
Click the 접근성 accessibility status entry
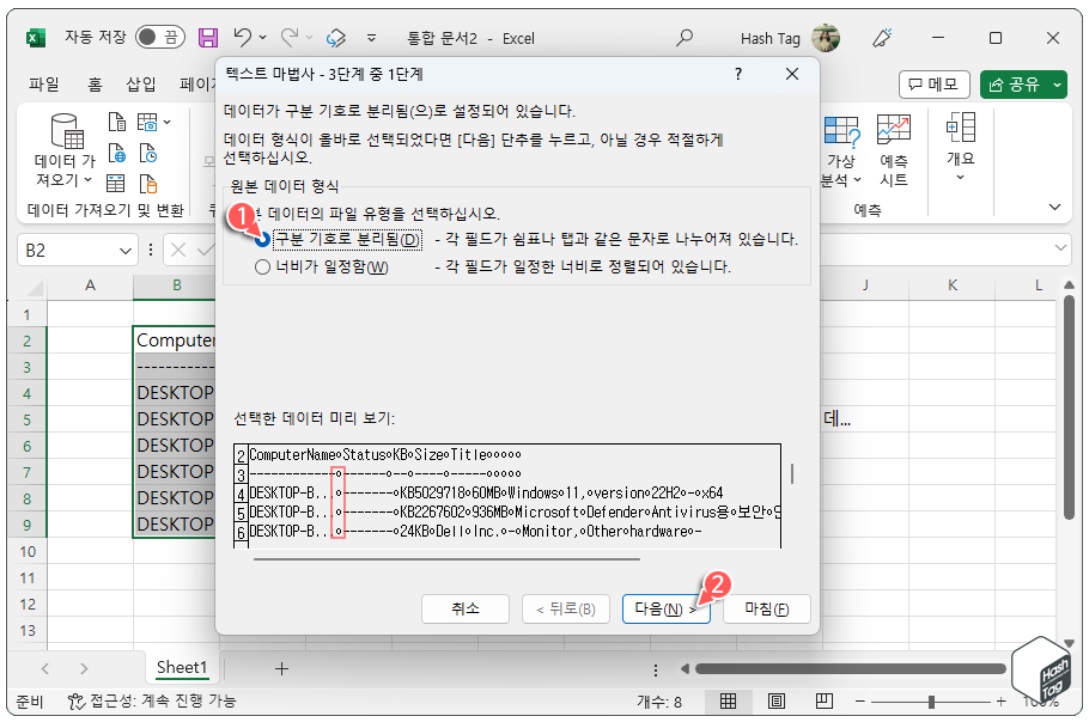pyautogui.click(x=152, y=701)
